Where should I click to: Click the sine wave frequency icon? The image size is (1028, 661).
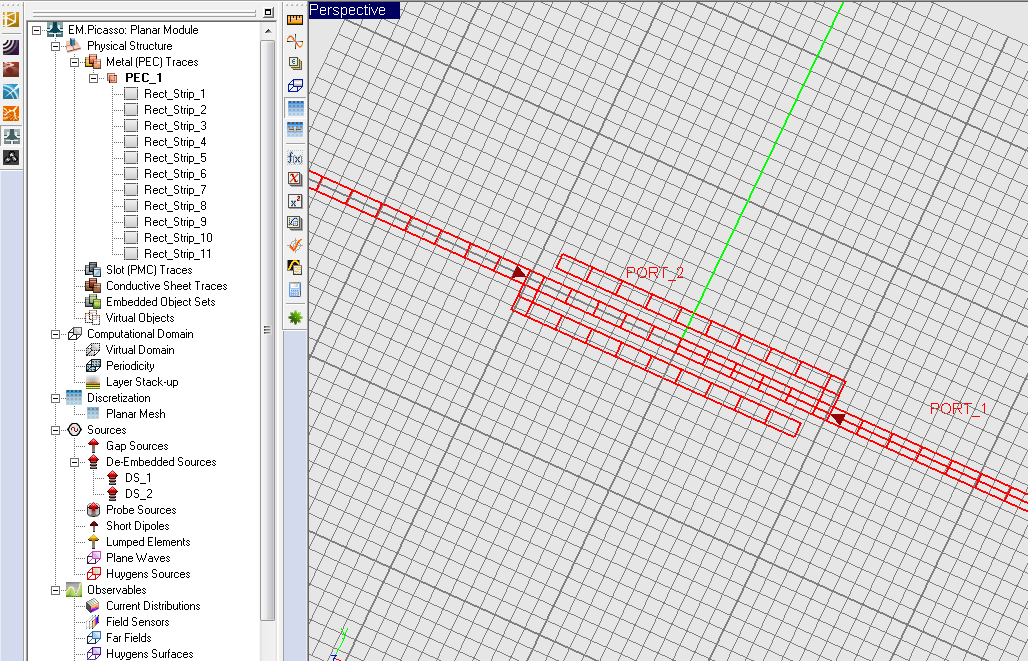click(295, 41)
